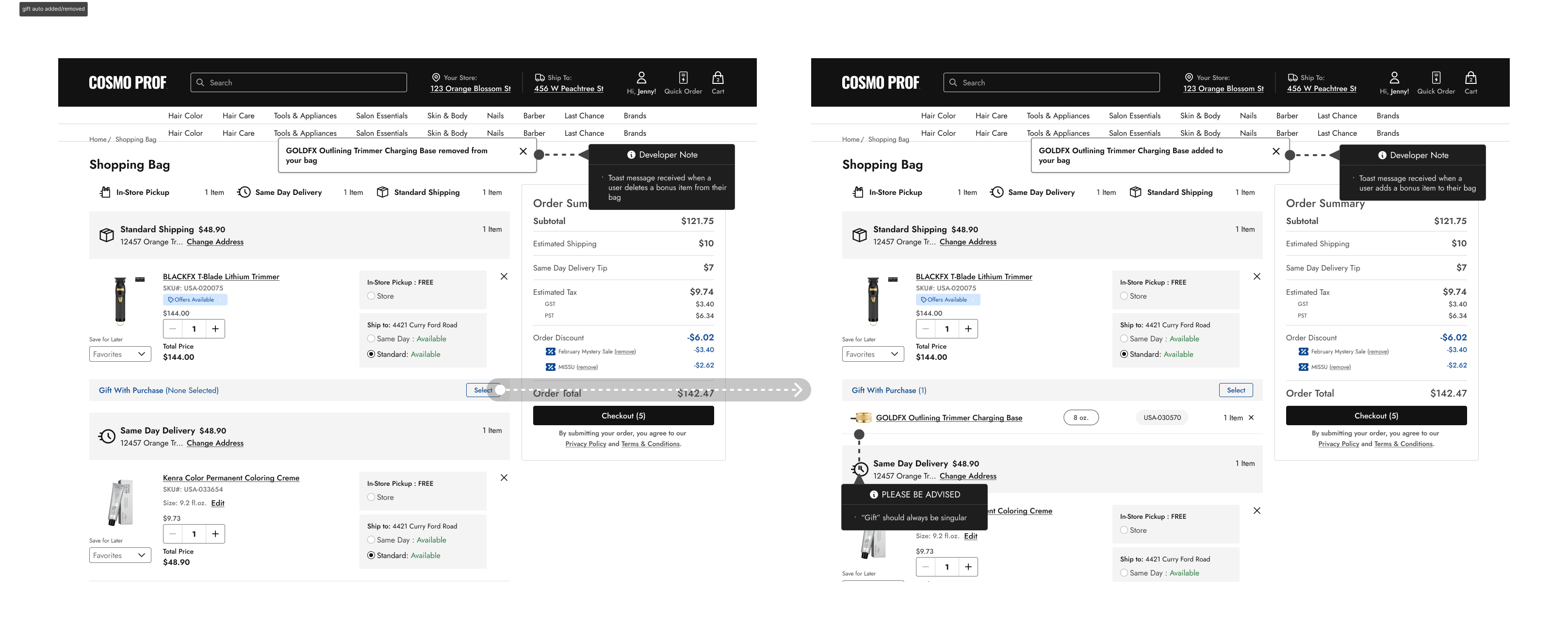Select Standard radio for Kenra, left mockup
This screenshot has width=1568, height=640.
(x=371, y=556)
